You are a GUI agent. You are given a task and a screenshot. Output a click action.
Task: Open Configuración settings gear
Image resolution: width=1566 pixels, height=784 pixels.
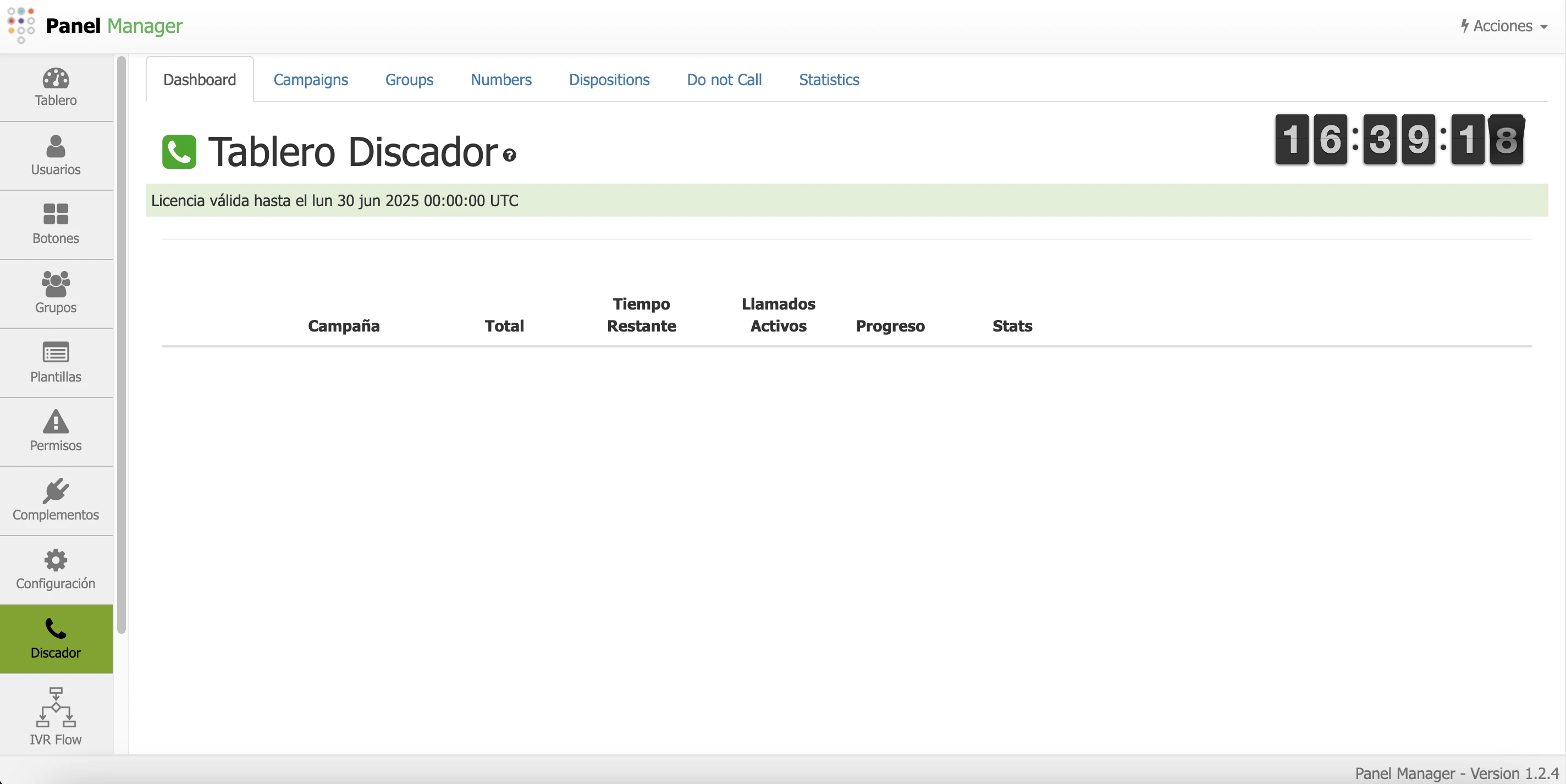click(56, 568)
